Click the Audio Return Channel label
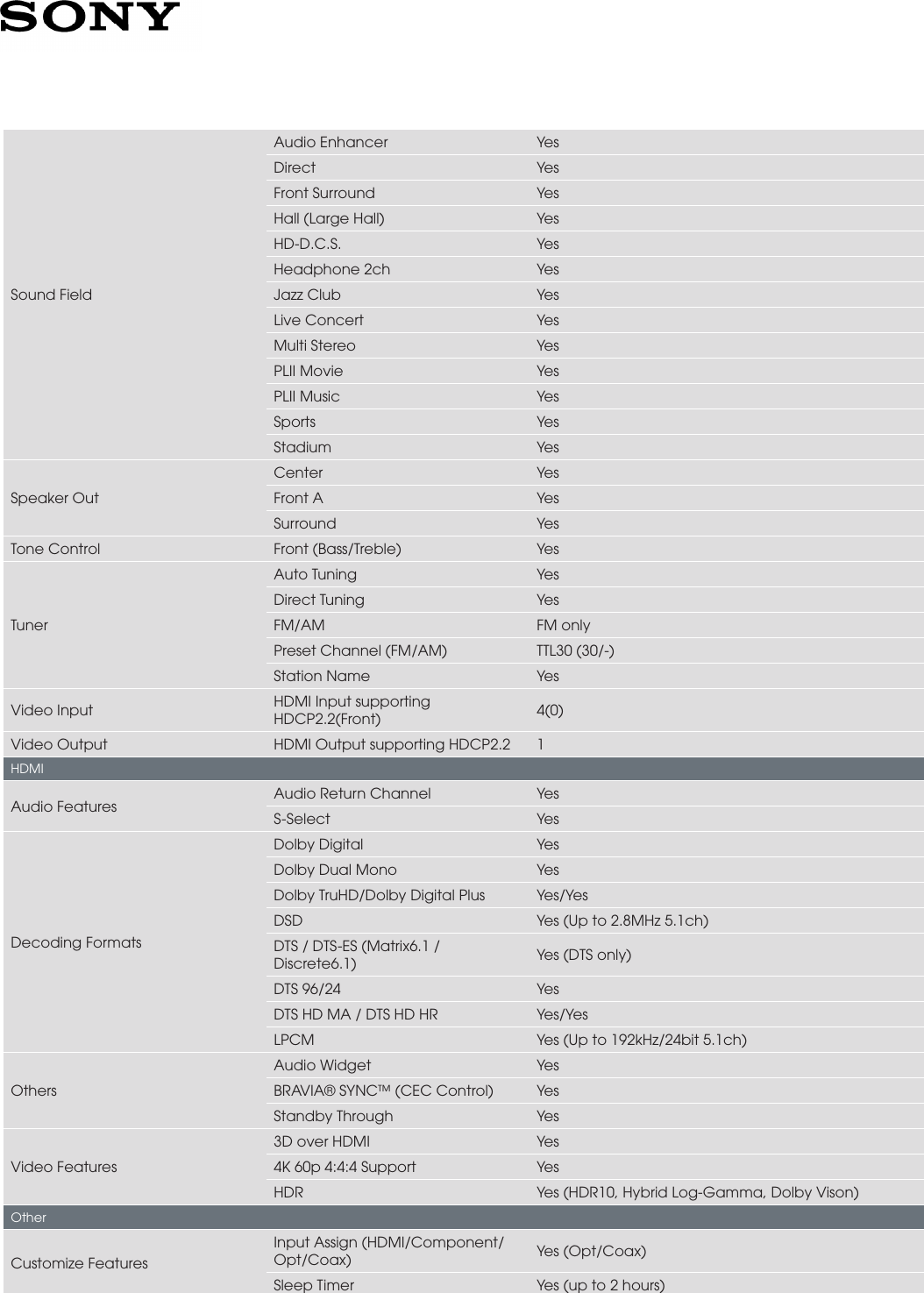 point(352,793)
